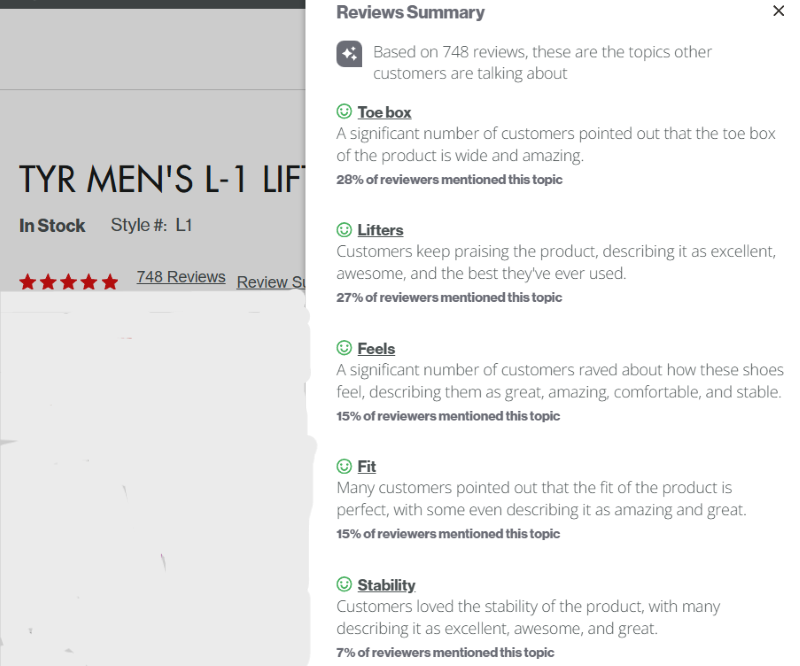The height and width of the screenshot is (666, 800).
Task: Click the smiley icon beside Feels
Action: [344, 348]
